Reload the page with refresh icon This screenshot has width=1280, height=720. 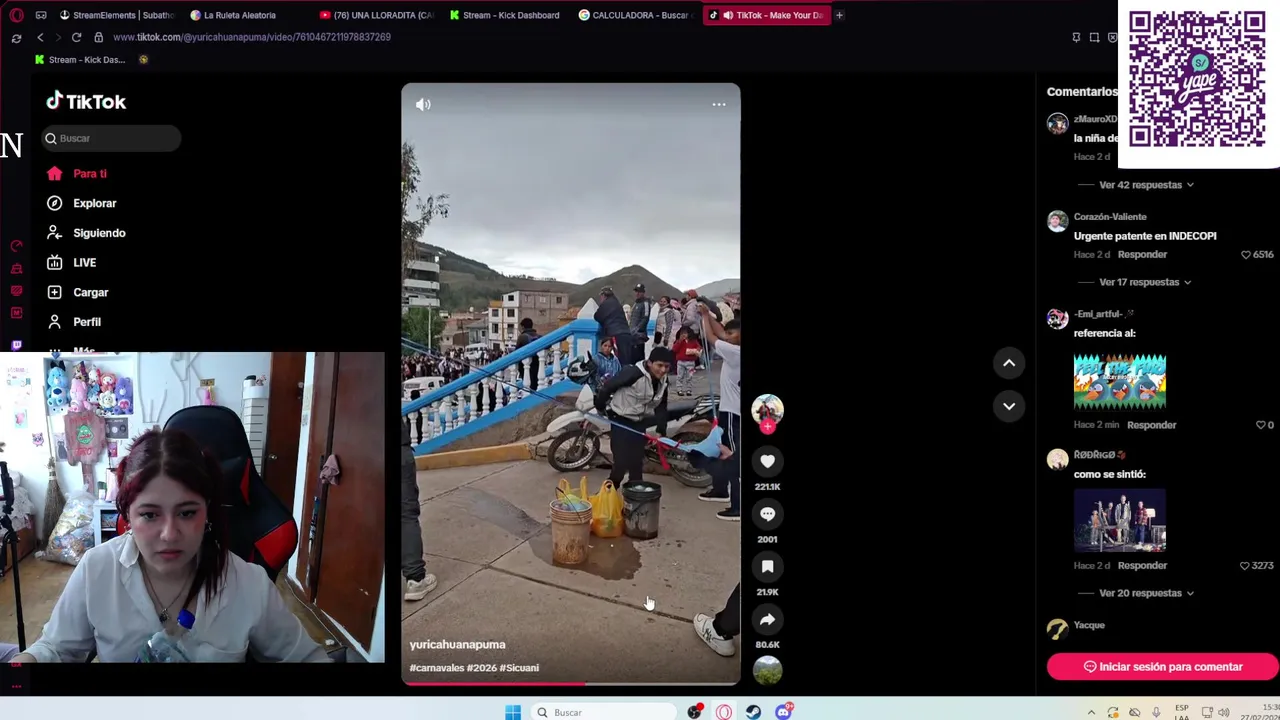[x=76, y=37]
